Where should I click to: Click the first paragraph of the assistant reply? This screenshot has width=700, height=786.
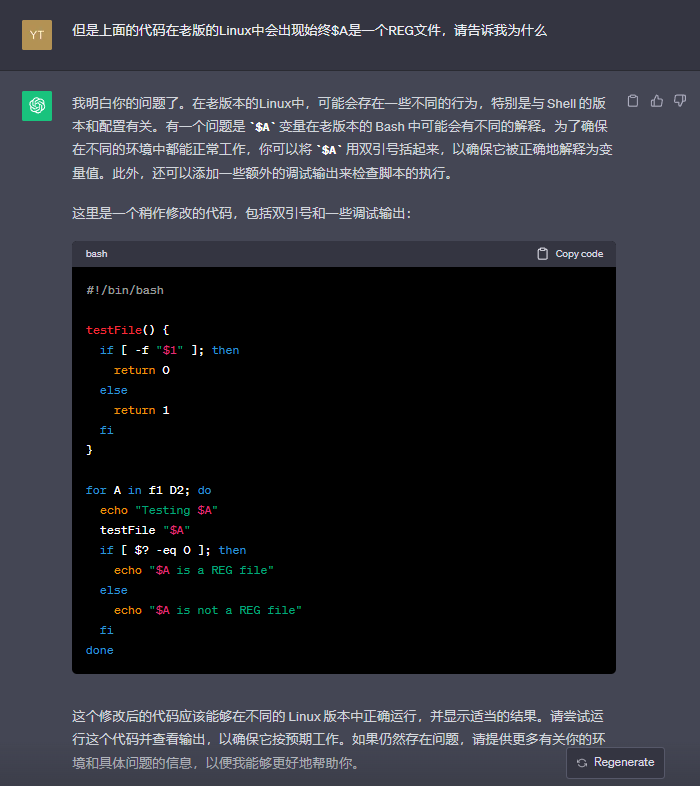(342, 138)
